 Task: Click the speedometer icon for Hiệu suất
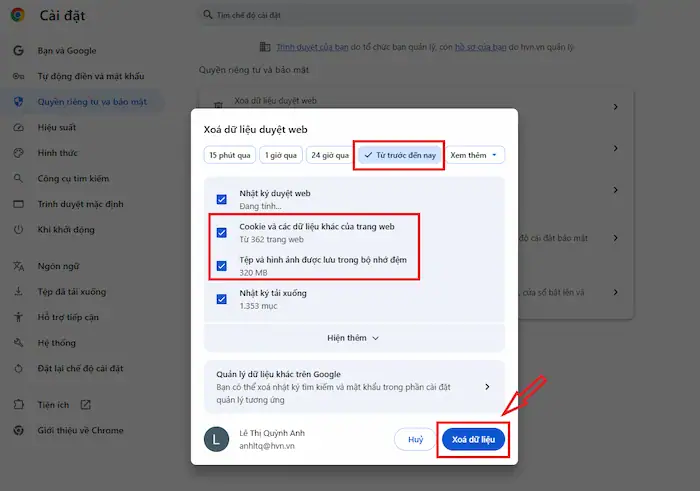click(18, 127)
